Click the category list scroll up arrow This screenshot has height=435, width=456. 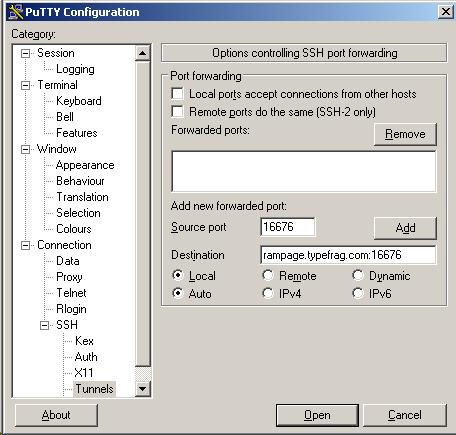pos(143,53)
